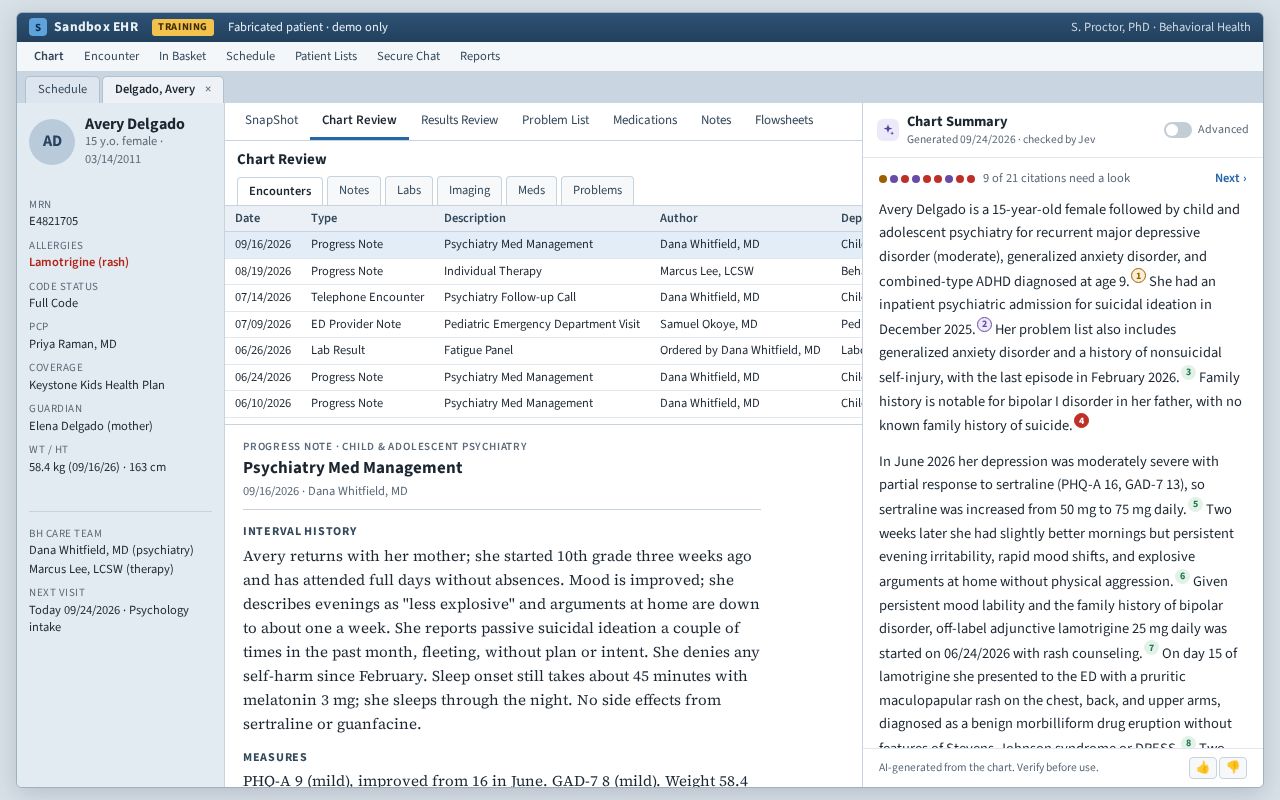Go to Next citation needing review
The width and height of the screenshot is (1280, 800).
pos(1230,178)
